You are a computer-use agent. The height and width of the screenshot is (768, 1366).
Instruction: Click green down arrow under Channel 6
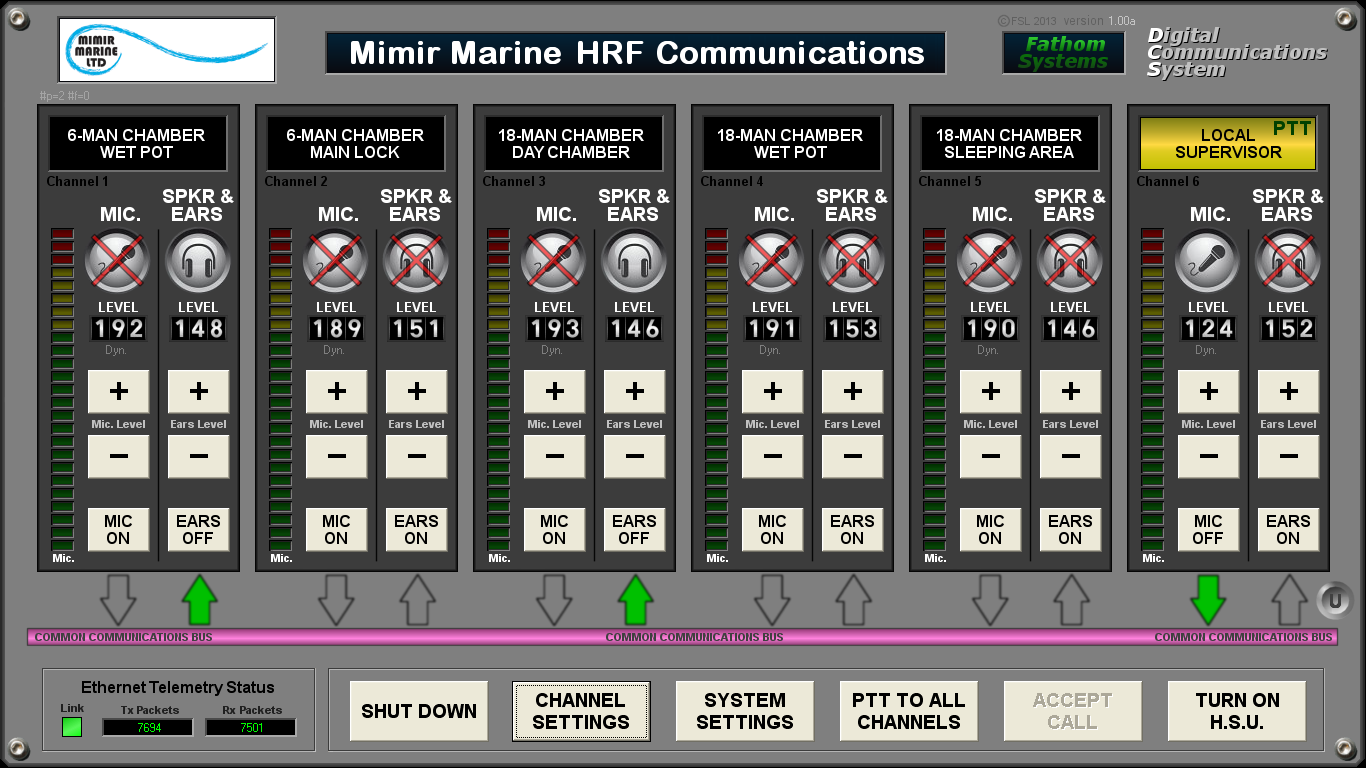1208,600
